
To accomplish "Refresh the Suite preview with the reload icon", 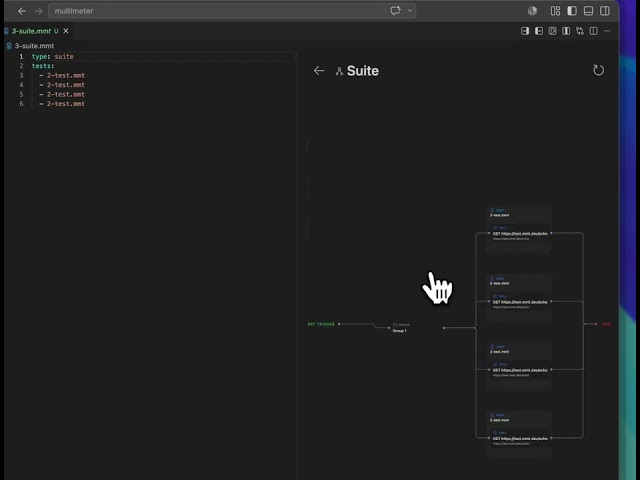I will click(x=598, y=70).
